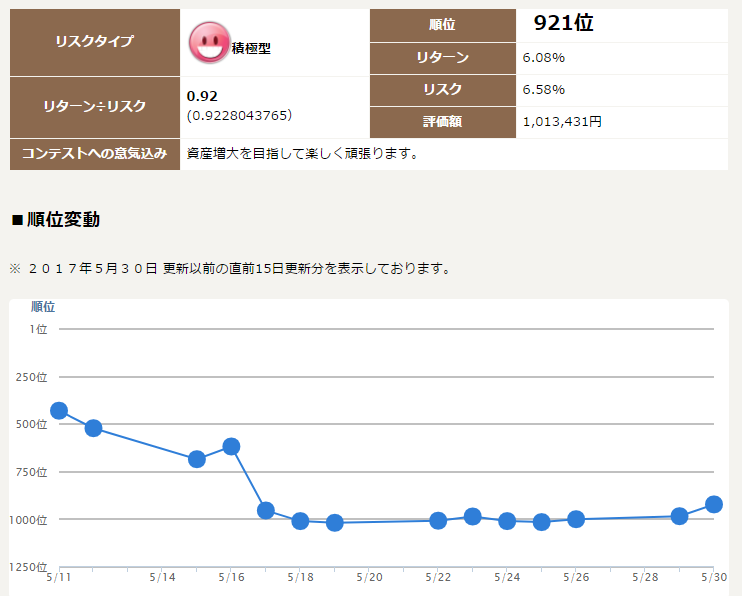Click the 5/18 data point on the chart
Viewport: 742px width, 596px height.
click(x=300, y=521)
